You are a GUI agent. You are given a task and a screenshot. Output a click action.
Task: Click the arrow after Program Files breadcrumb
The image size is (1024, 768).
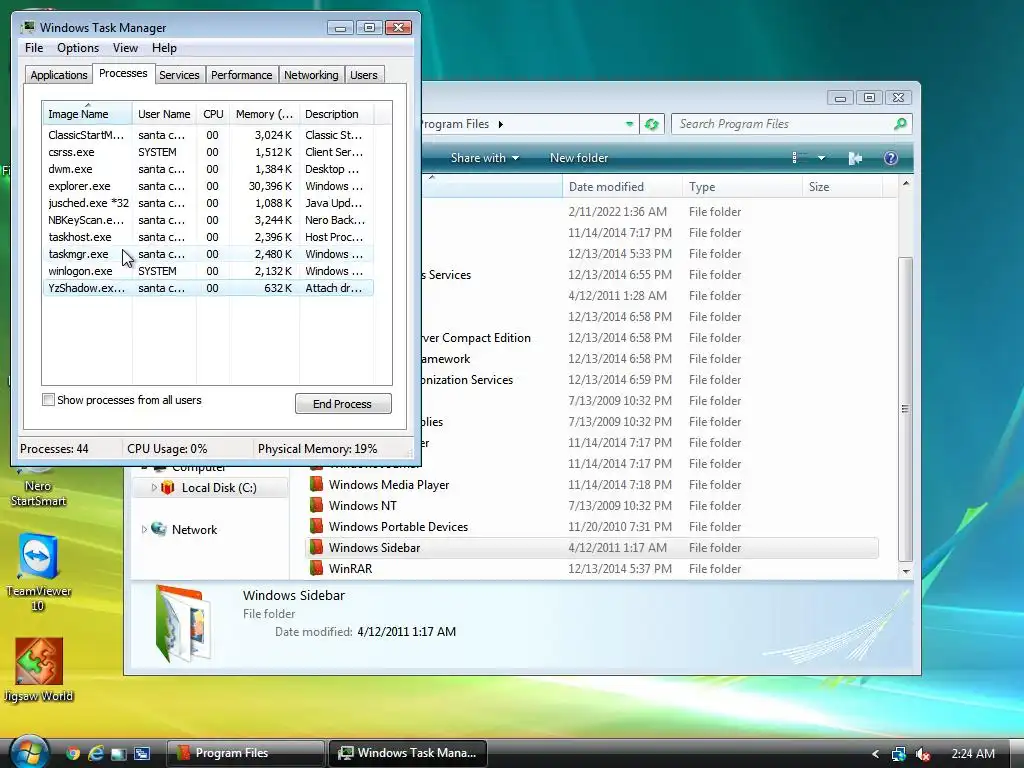coord(501,124)
